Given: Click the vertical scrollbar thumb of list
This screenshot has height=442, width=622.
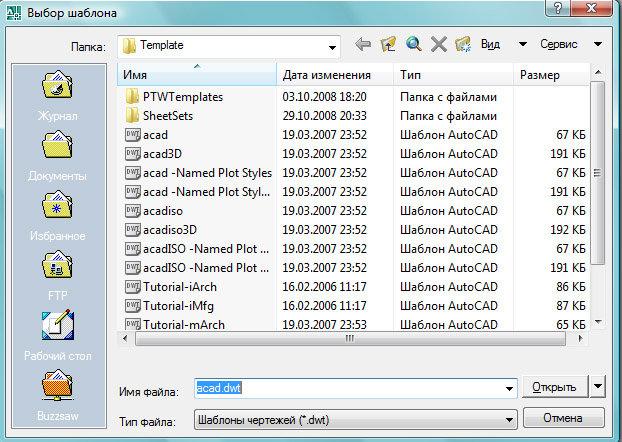Looking at the screenshot, I should [x=597, y=173].
